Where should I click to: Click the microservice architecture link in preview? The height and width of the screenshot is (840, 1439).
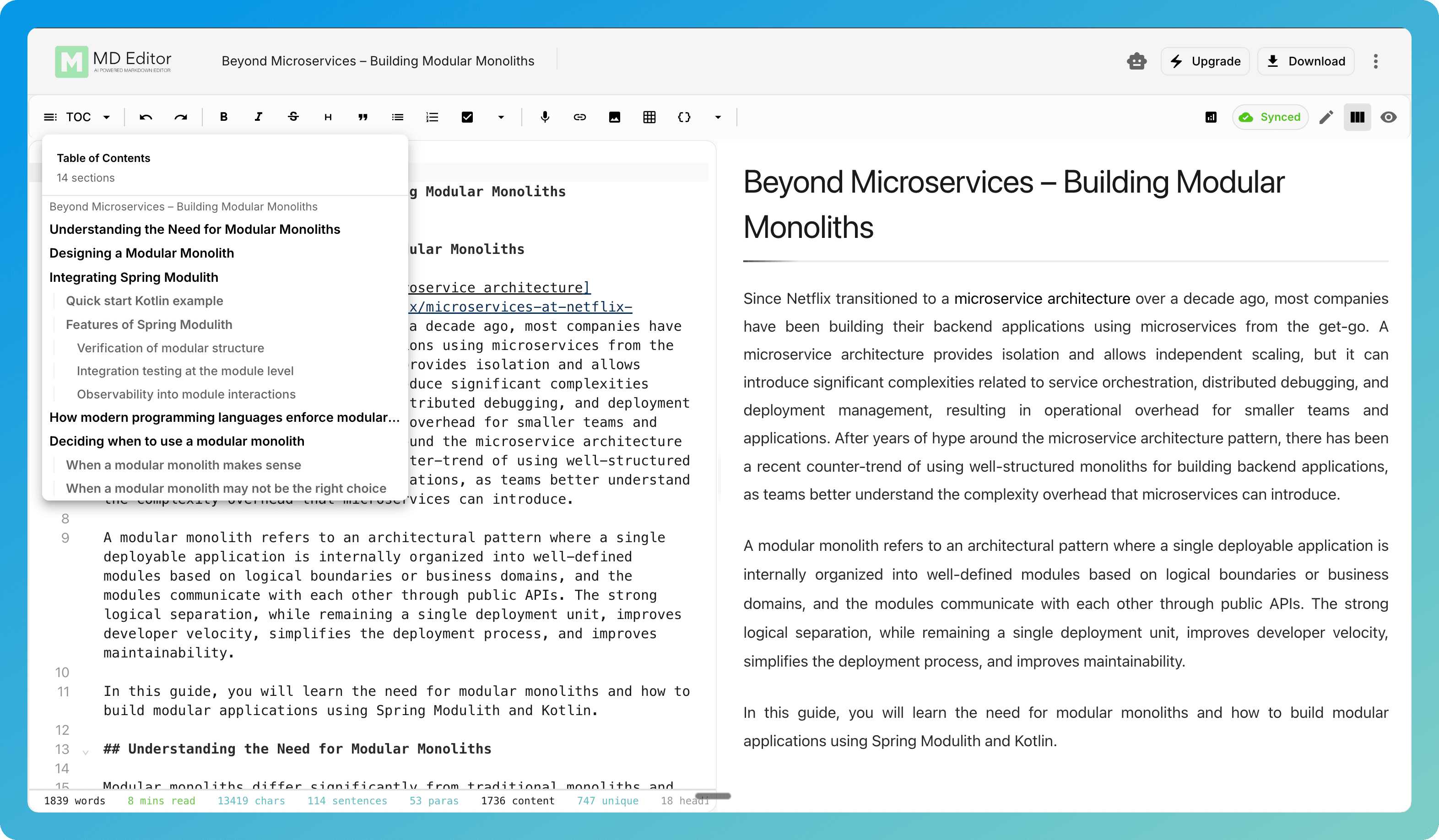coord(1042,299)
